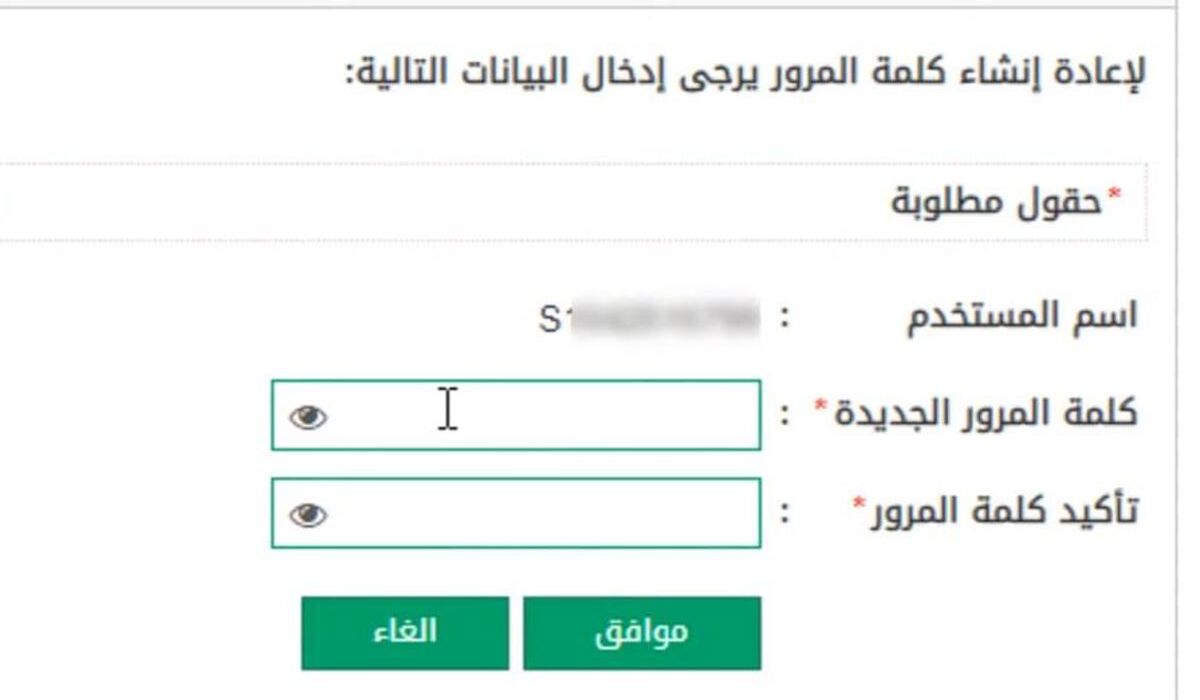Click inside the confirm password input field
Image resolution: width=1200 pixels, height=700 pixels.
tap(500, 514)
